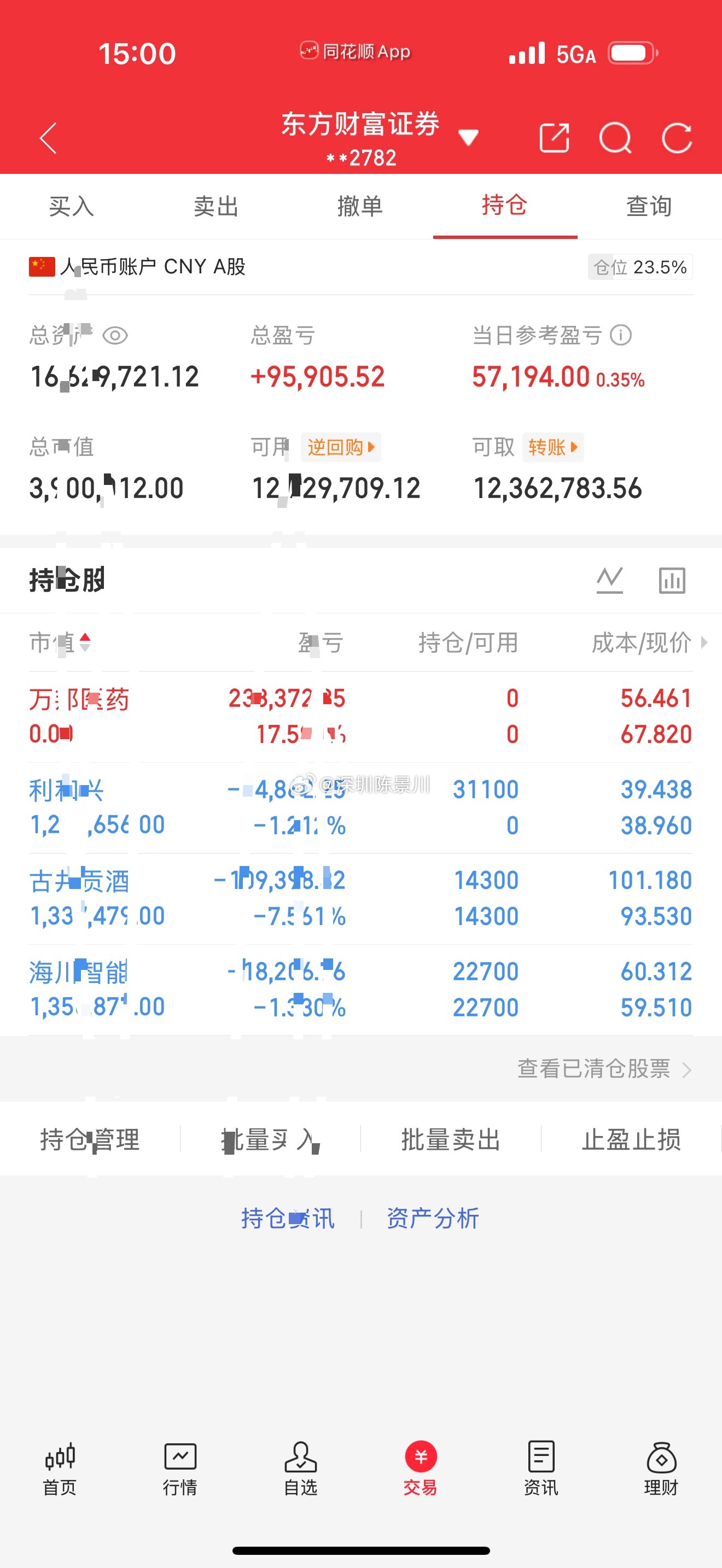Tap 批量买入
The height and width of the screenshot is (1568, 722).
[x=270, y=1139]
